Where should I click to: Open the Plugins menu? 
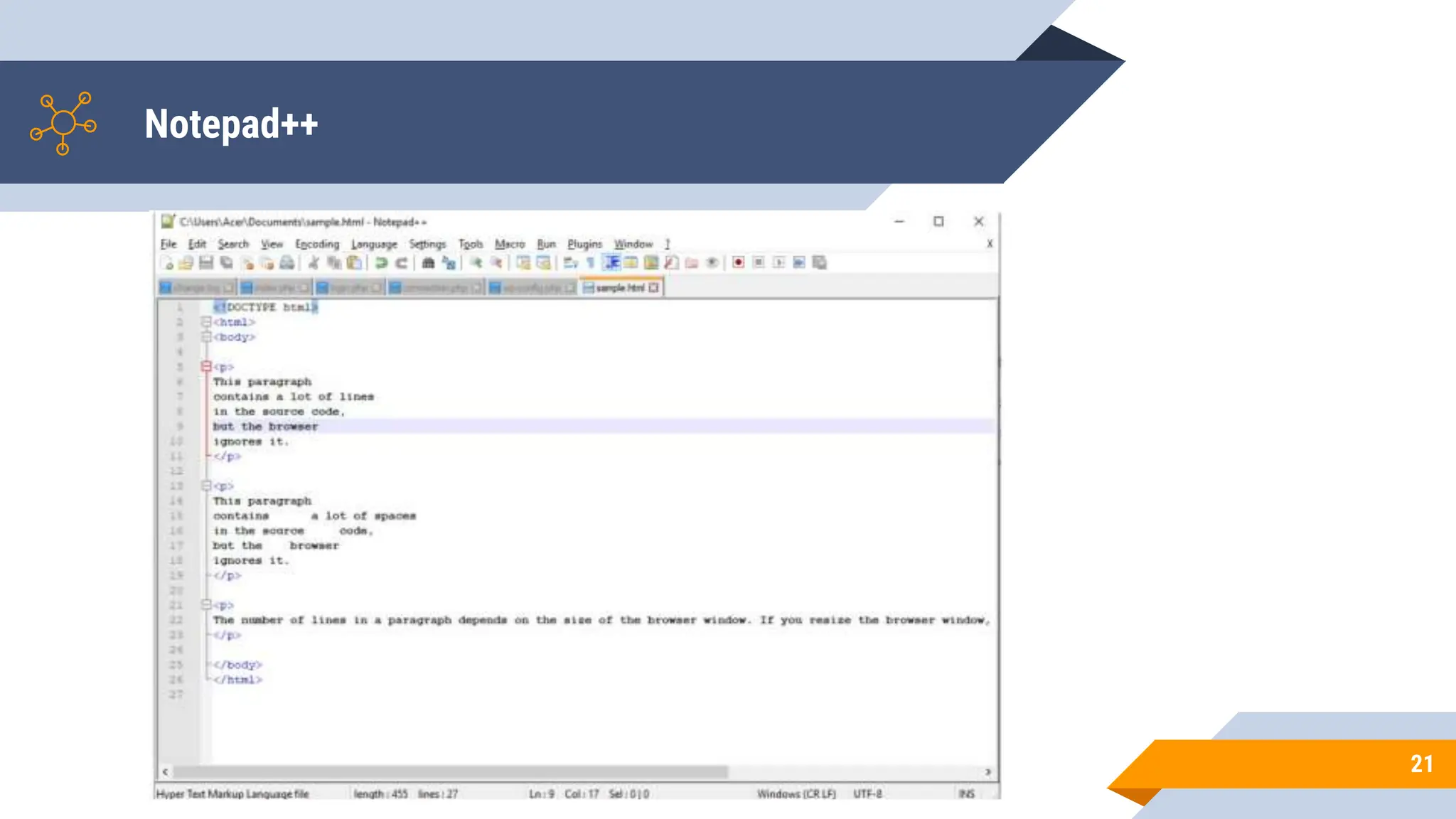coord(584,244)
